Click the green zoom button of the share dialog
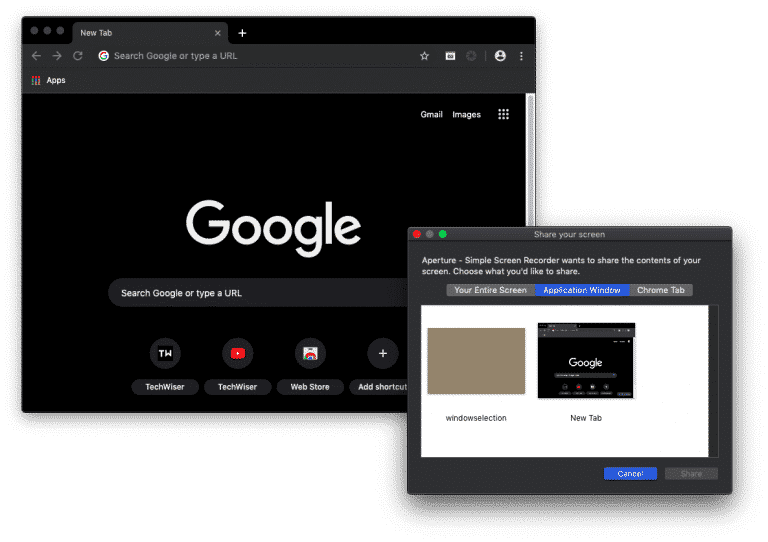This screenshot has width=768, height=542. 443,234
